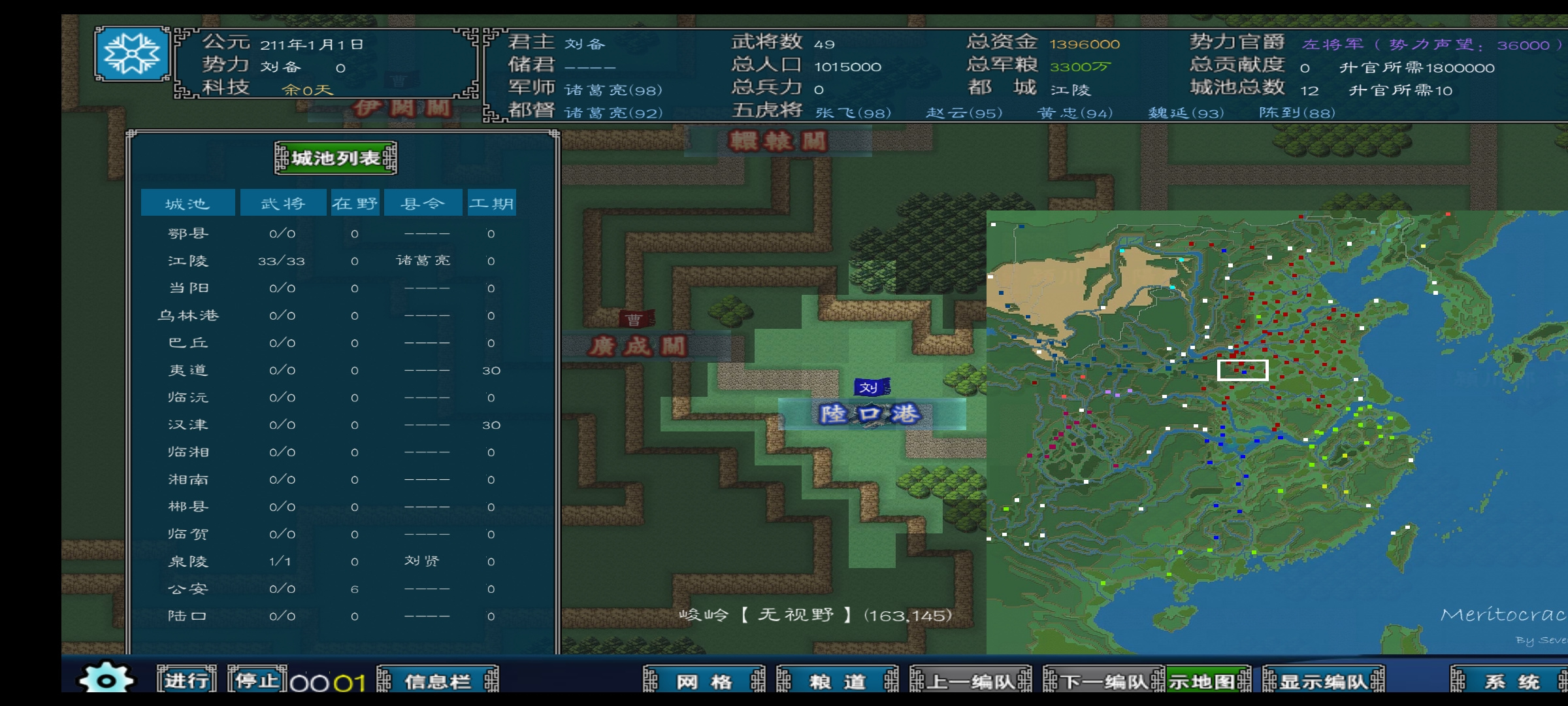Click the 0001 turn counter
Screen dimensions: 1568x706
(x=328, y=683)
